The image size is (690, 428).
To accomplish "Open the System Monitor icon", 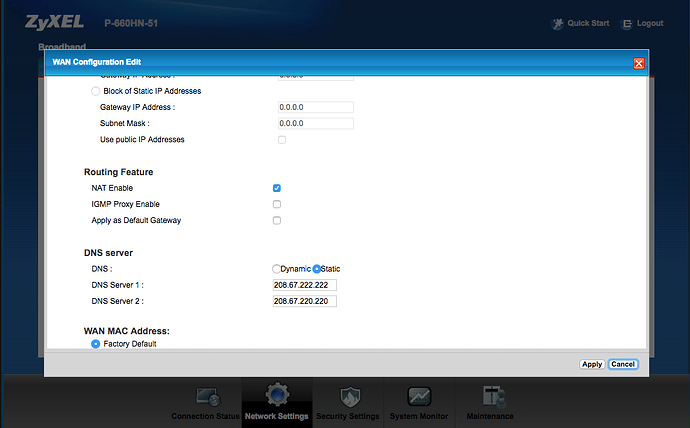I will 419,397.
